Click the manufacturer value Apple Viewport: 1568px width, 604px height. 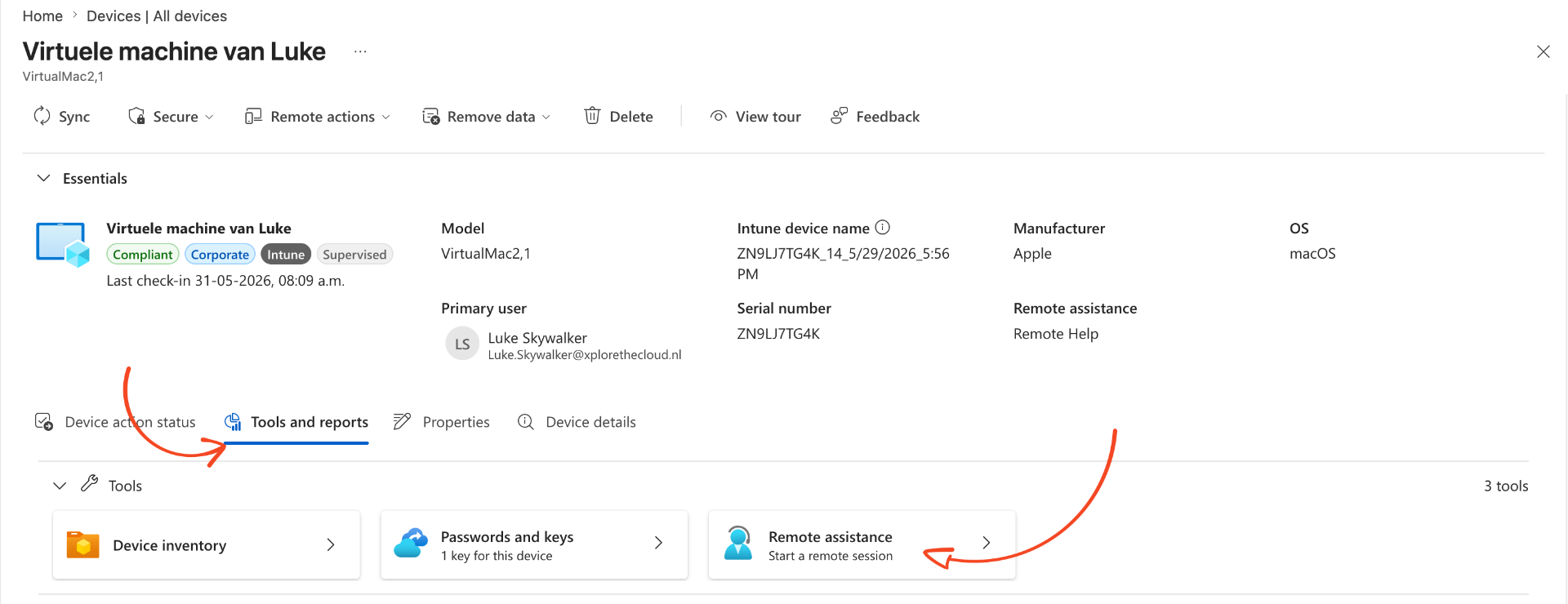coord(1032,254)
